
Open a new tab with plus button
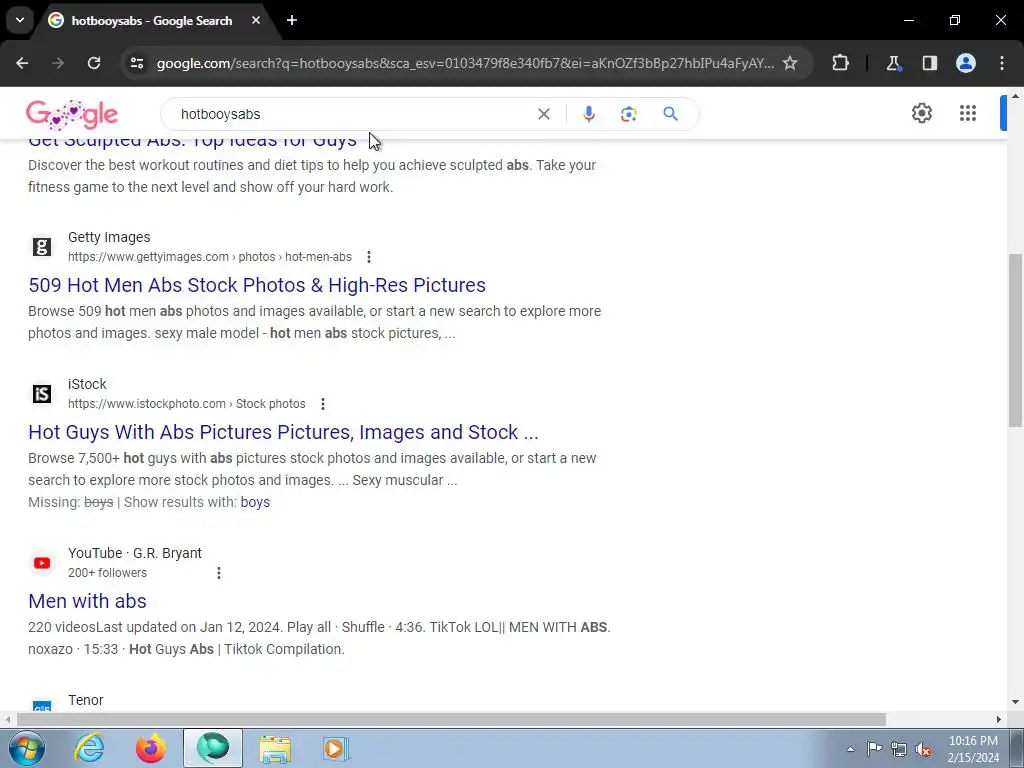[292, 20]
